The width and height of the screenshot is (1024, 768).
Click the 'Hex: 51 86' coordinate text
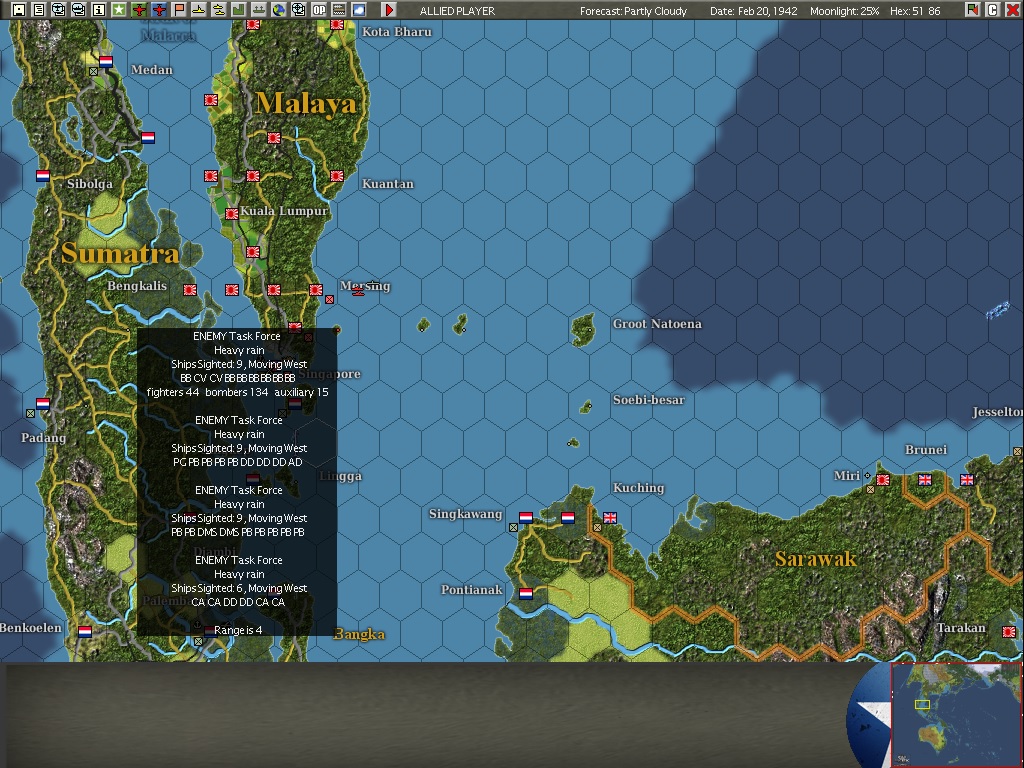[x=915, y=10]
